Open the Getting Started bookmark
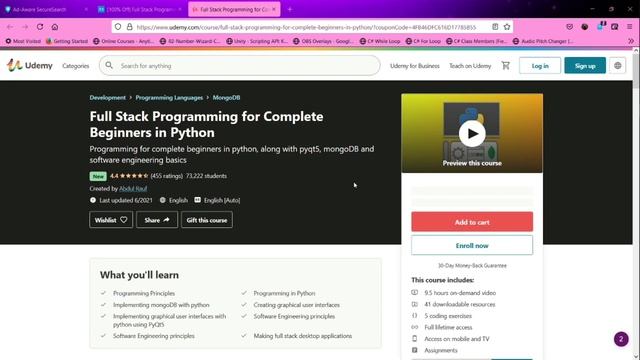640x360 pixels. point(67,41)
